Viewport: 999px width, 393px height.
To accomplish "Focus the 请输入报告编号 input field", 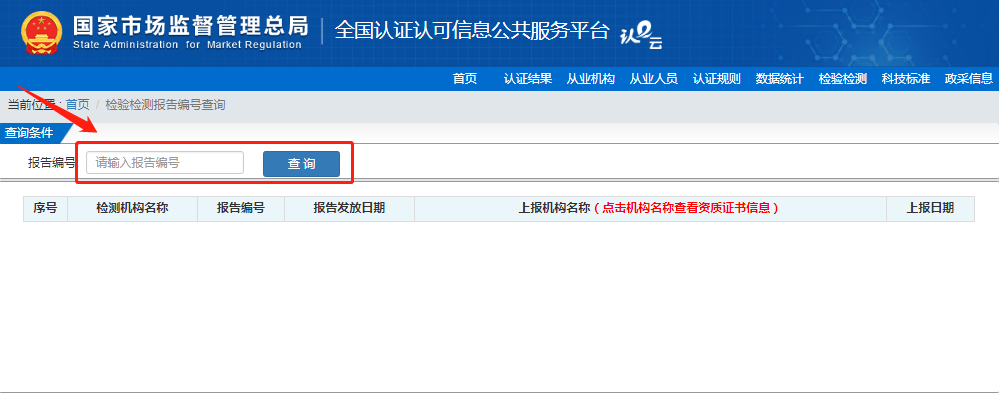I will point(165,163).
